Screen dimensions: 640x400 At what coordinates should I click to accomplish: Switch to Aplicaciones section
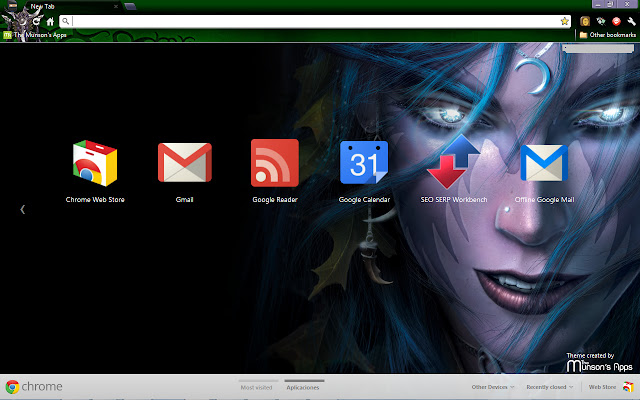point(303,387)
